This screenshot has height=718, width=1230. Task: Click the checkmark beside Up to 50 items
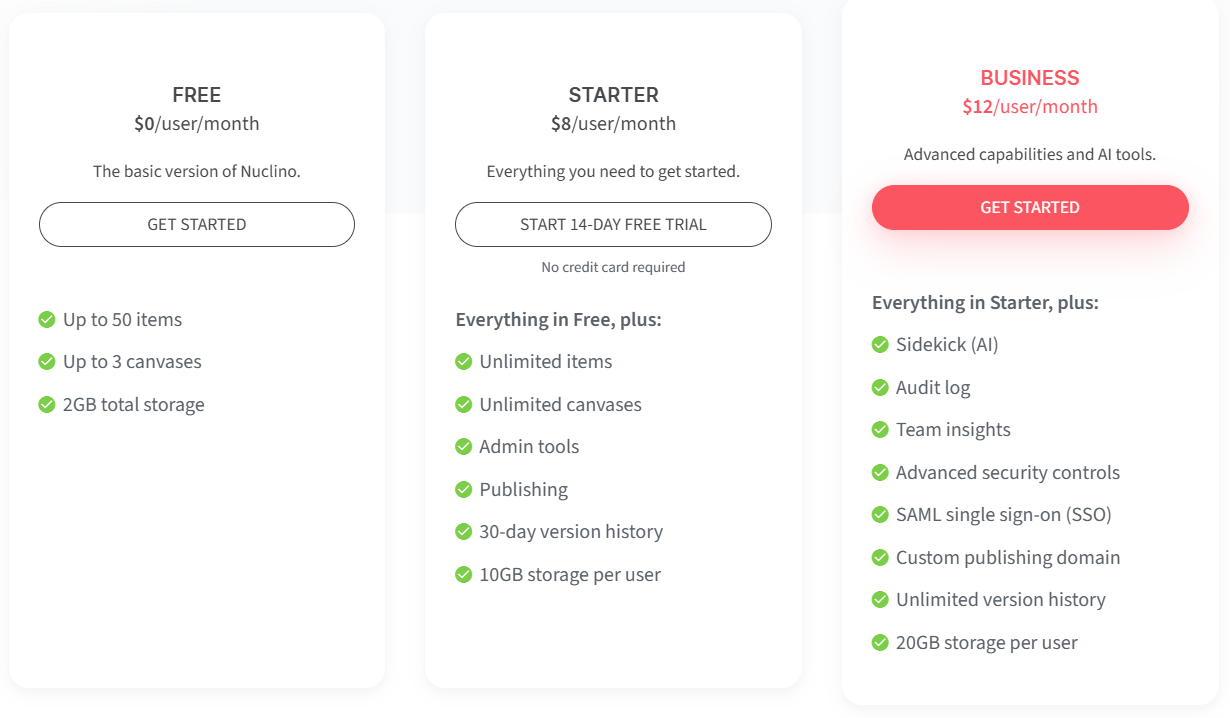(47, 320)
